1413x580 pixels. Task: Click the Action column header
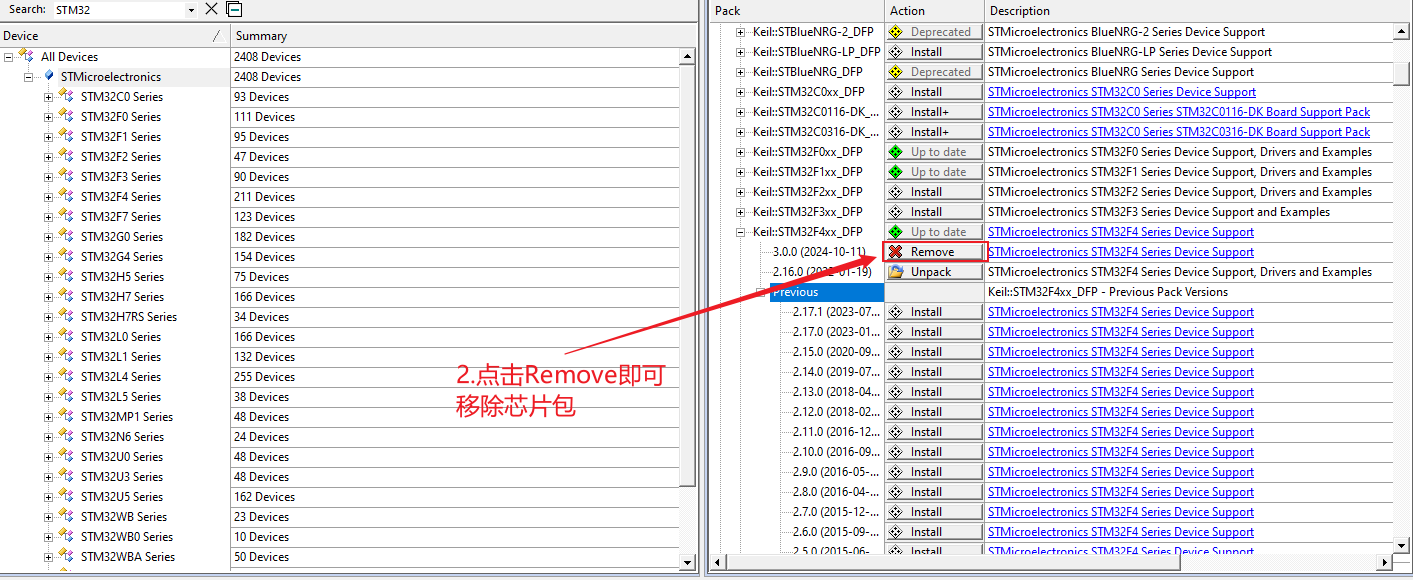(934, 11)
